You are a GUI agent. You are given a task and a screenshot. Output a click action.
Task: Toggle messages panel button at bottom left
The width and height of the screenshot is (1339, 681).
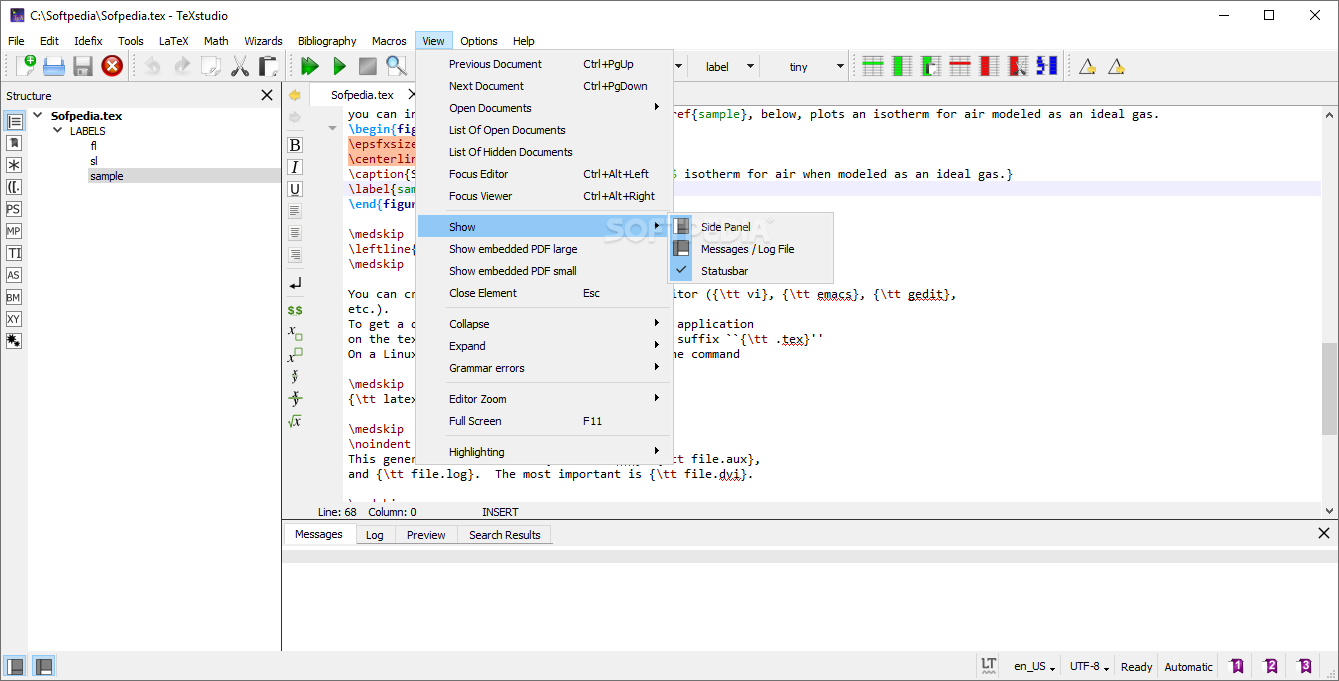[44, 666]
